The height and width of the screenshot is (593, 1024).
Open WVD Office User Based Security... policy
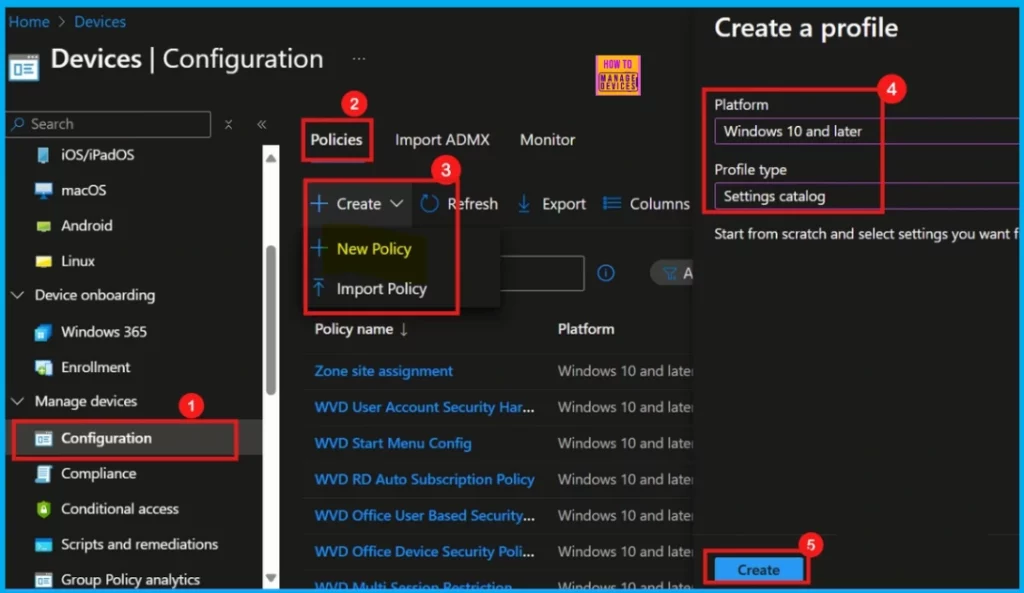pos(424,515)
